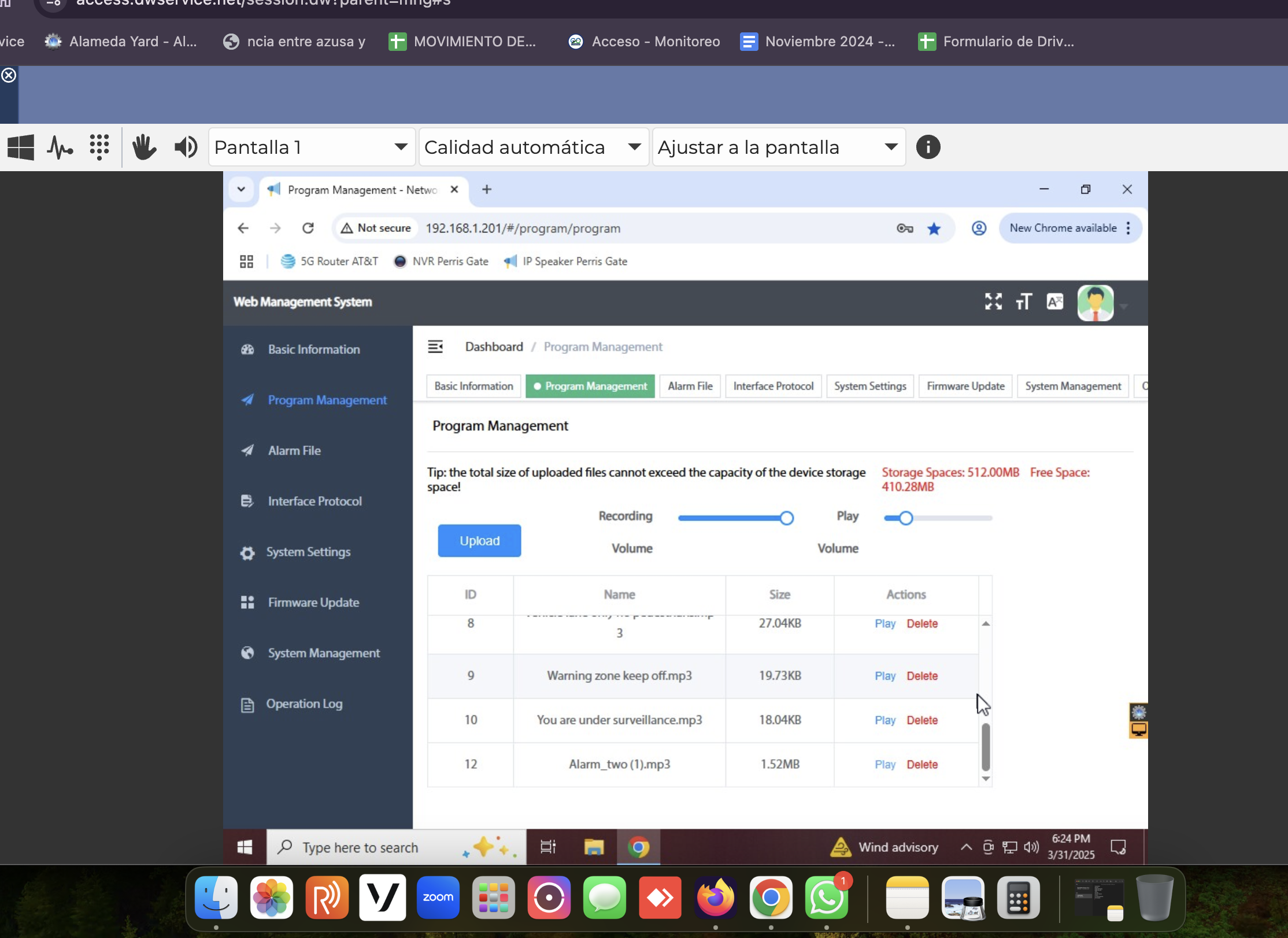The image size is (1288, 938).
Task: Click the password key icon in address bar
Action: coord(905,228)
